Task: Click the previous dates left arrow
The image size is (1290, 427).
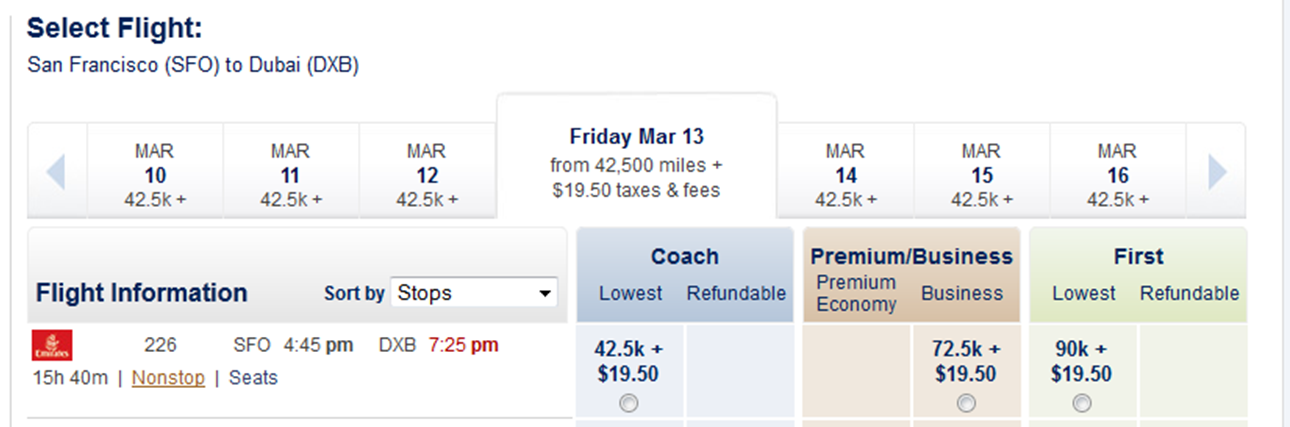Action: coord(56,172)
